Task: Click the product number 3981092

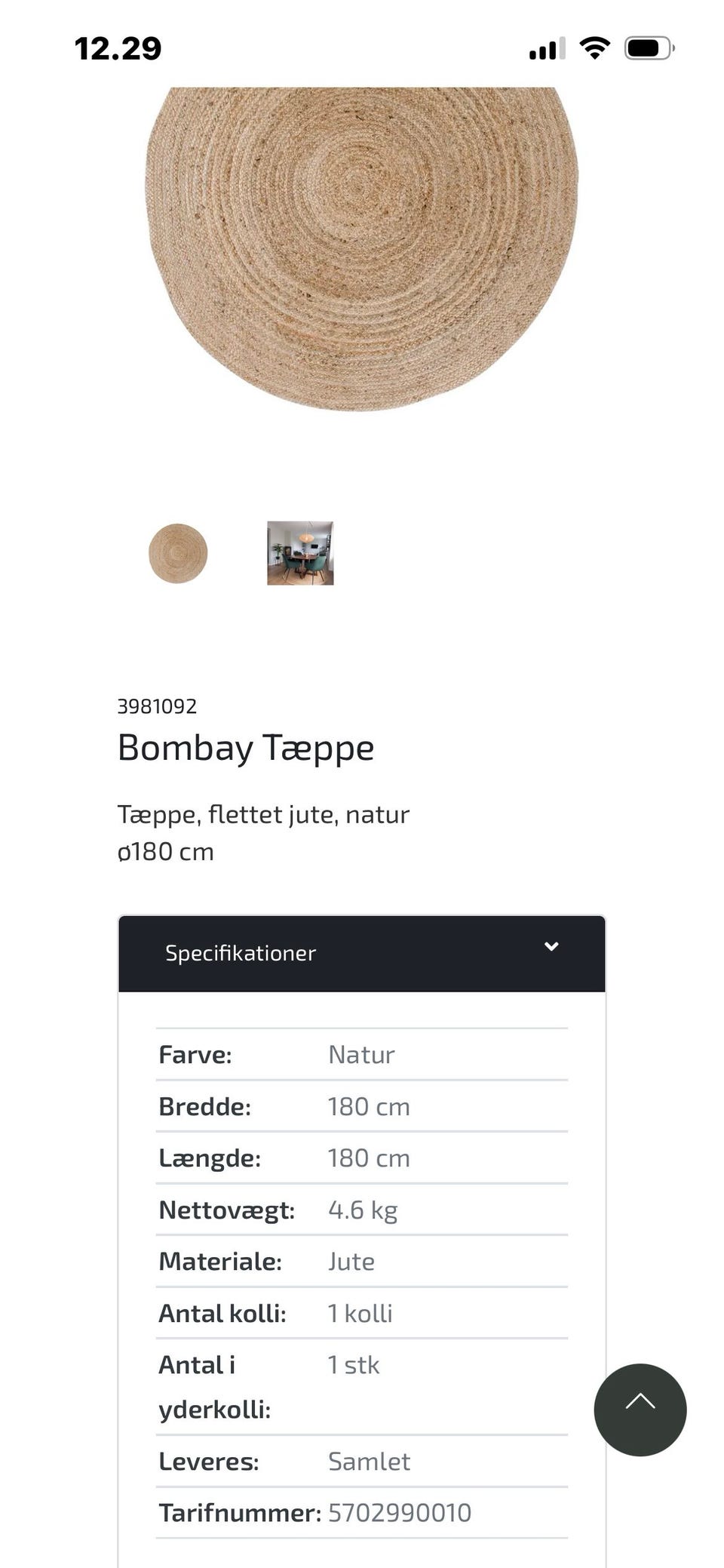Action: [157, 706]
